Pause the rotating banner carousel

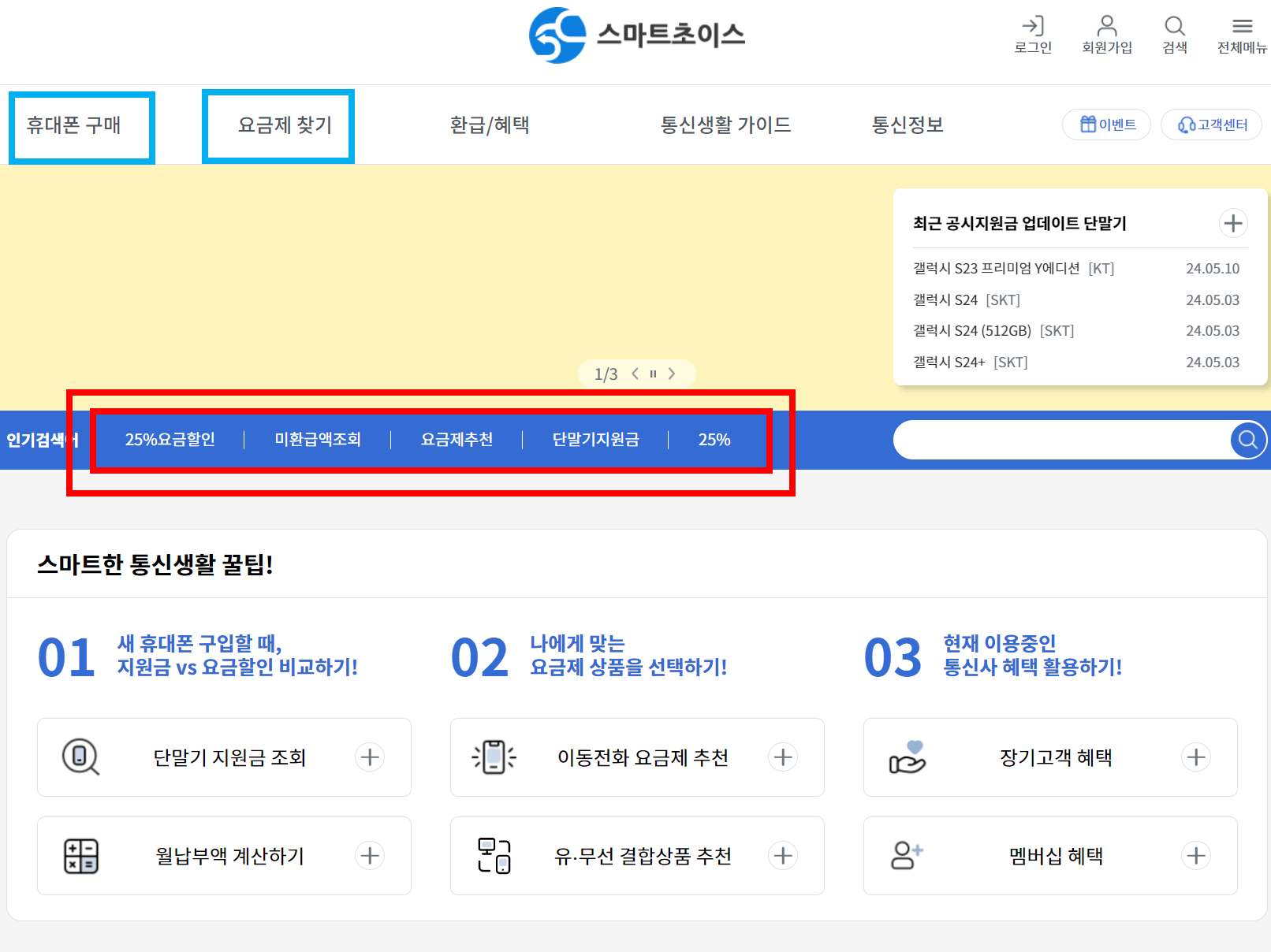tap(652, 374)
